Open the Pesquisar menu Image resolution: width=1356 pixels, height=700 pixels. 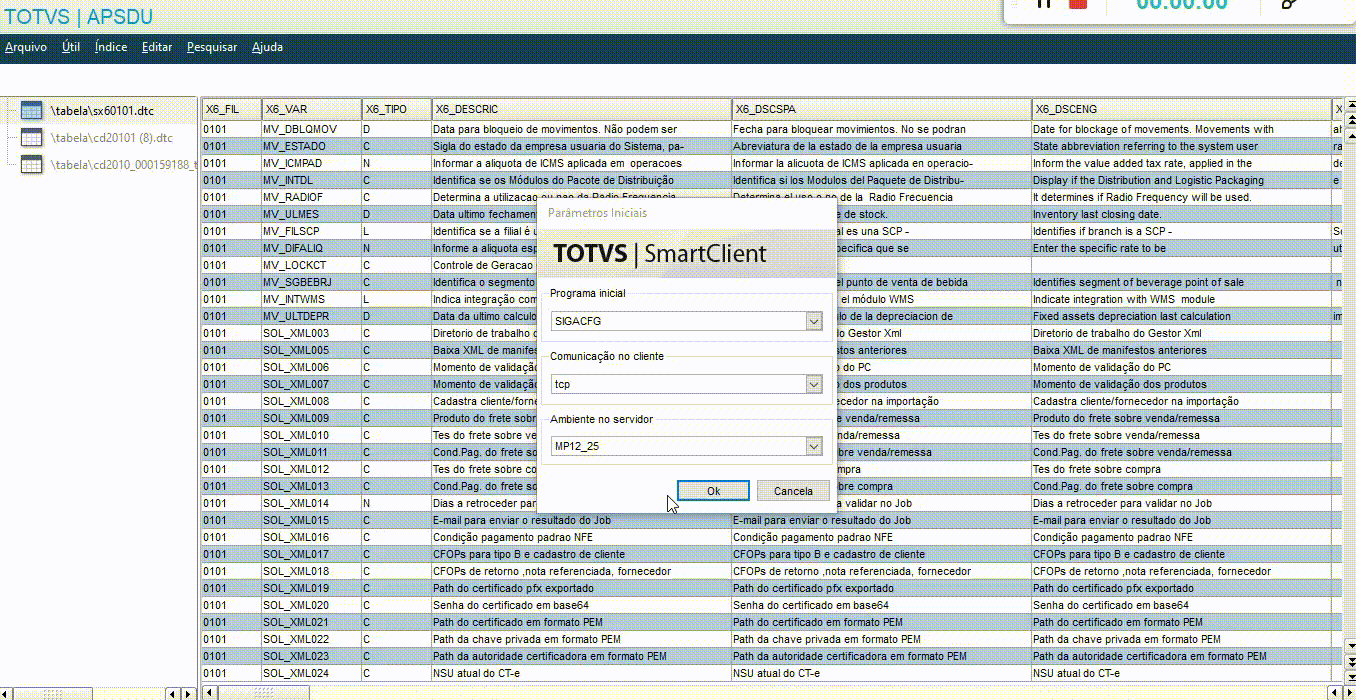[212, 47]
